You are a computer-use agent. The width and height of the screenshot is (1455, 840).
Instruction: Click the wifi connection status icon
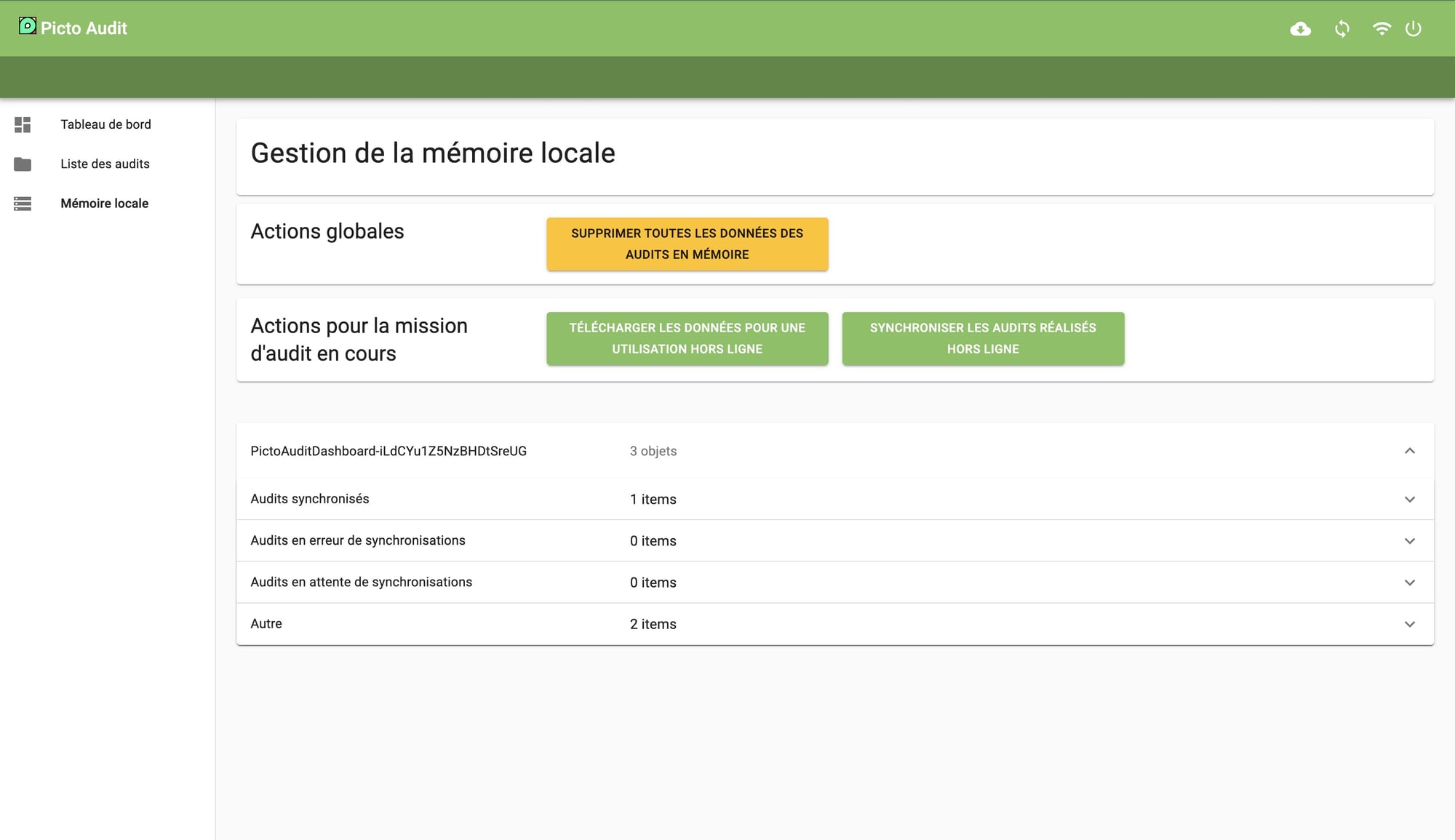[x=1381, y=29]
